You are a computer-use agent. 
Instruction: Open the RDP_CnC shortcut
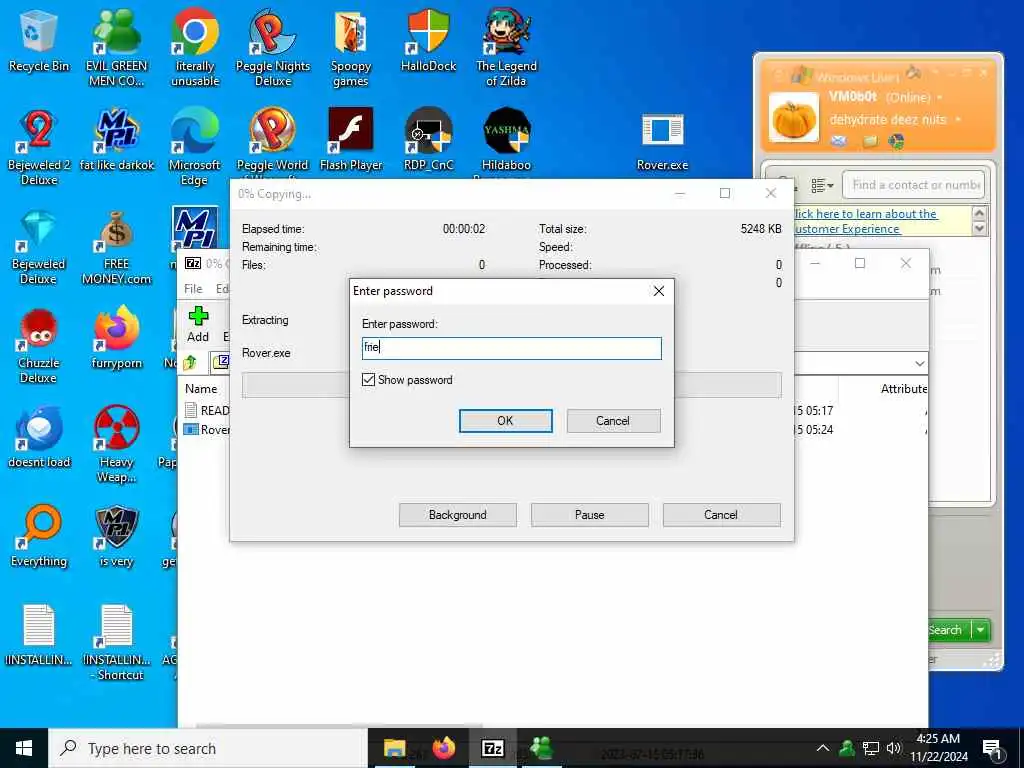coord(428,139)
